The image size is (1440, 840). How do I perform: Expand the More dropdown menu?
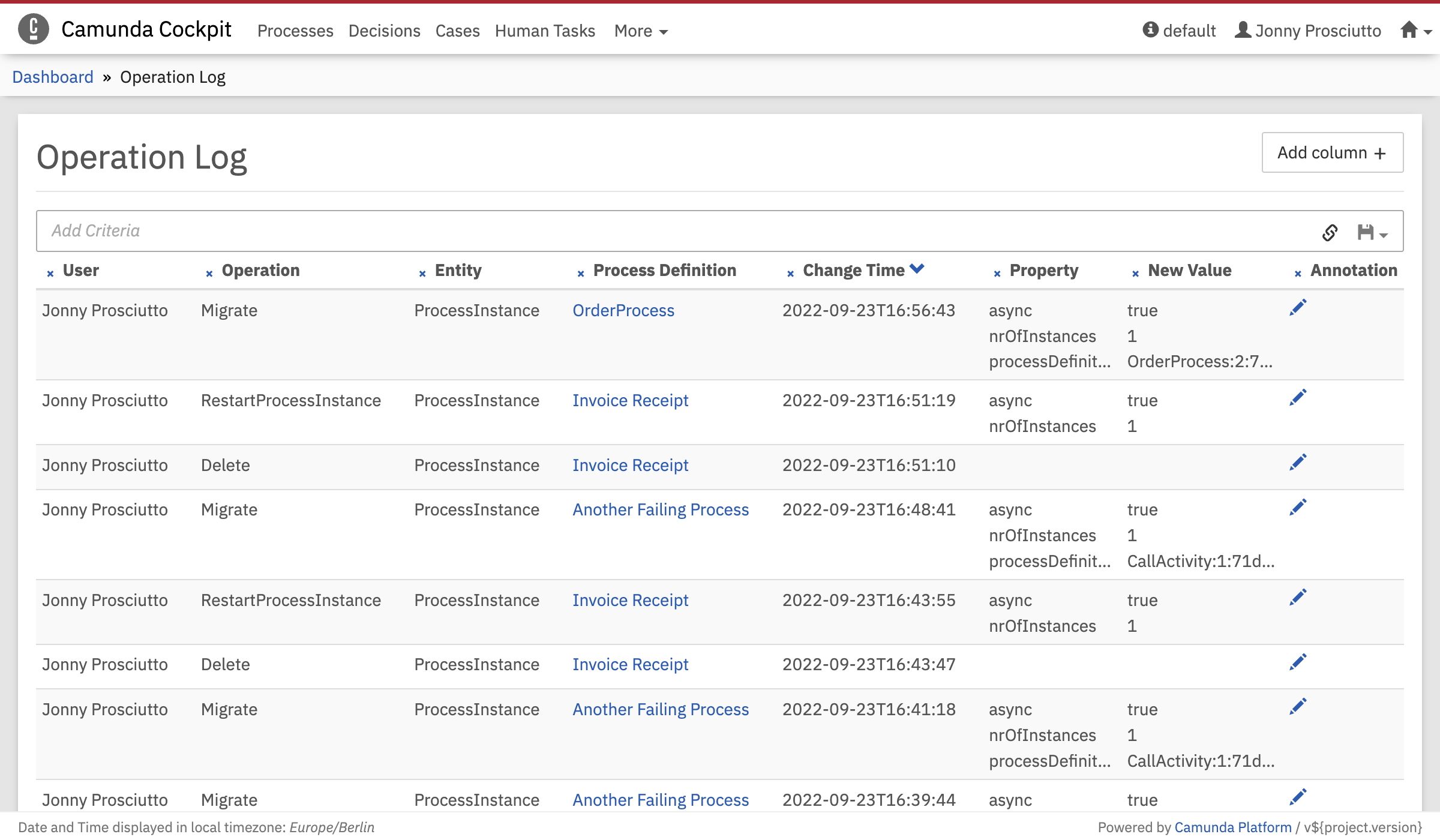click(x=641, y=31)
